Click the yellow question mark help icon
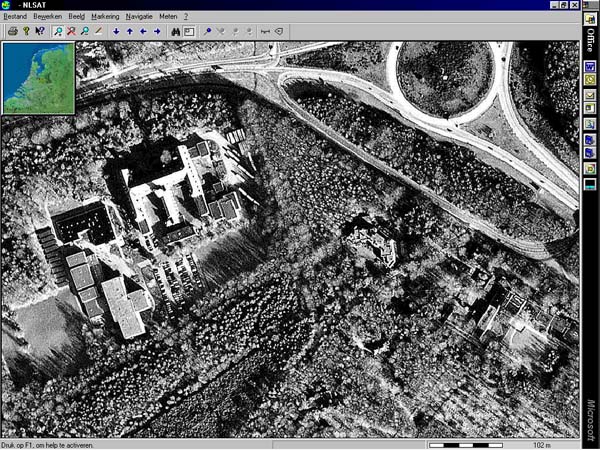This screenshot has width=600, height=450. click(x=26, y=31)
